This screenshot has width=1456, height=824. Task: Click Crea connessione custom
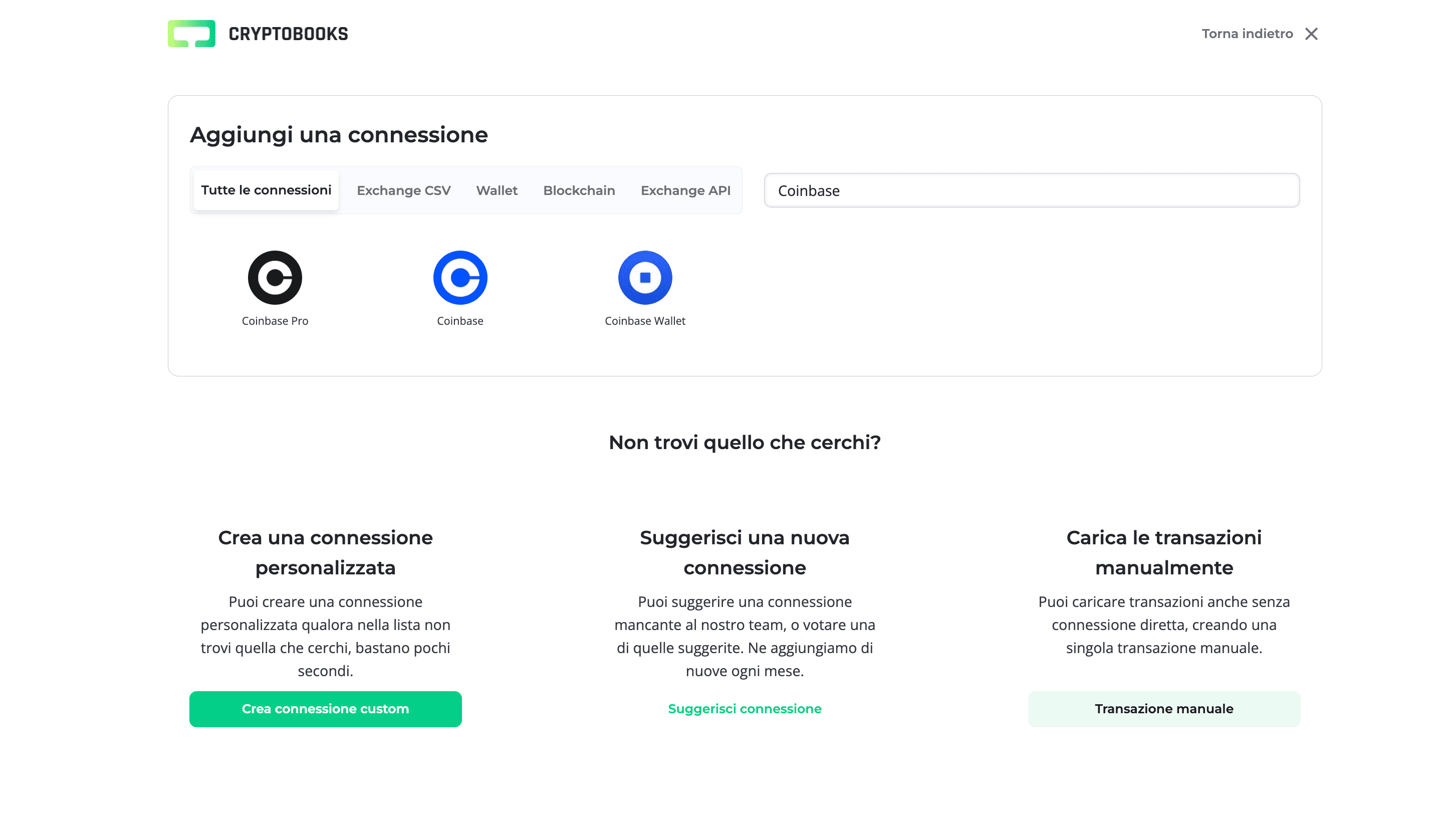point(325,709)
